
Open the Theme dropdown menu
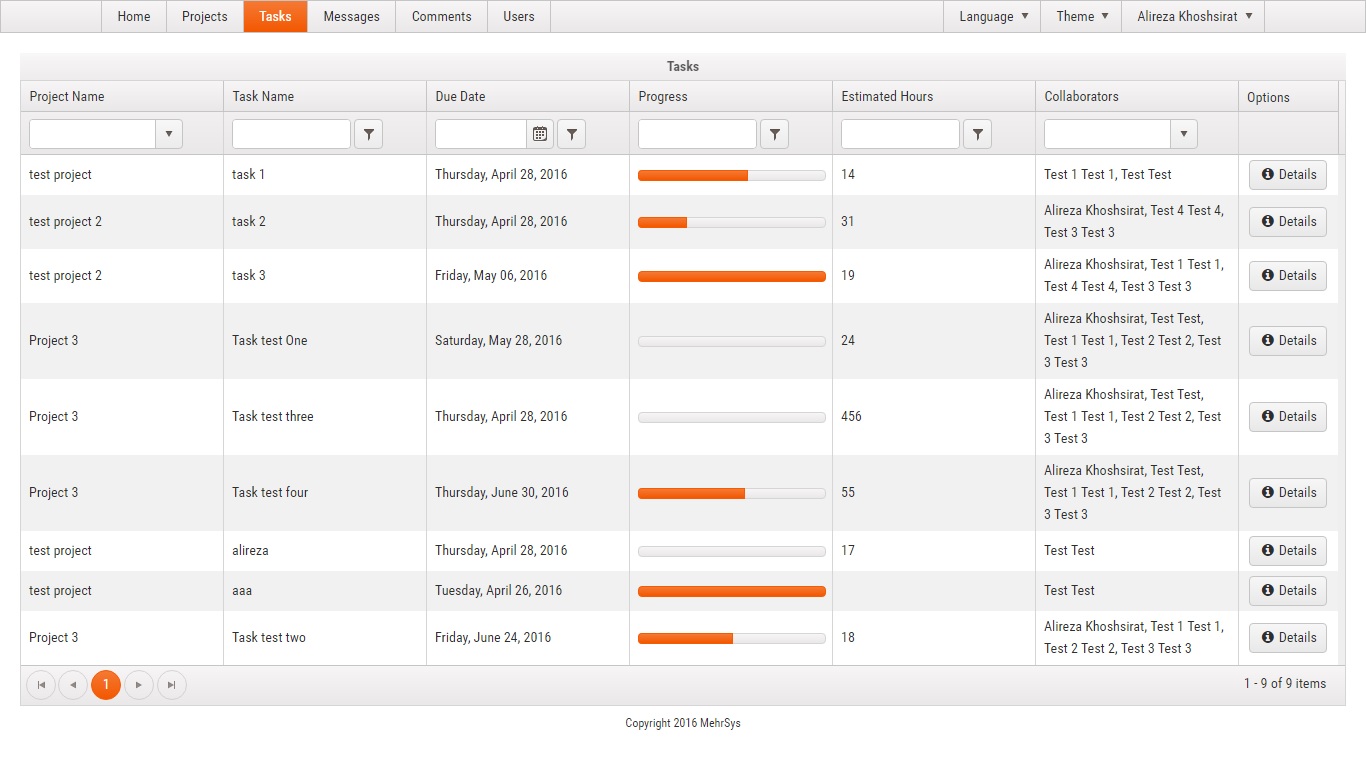(x=1081, y=17)
